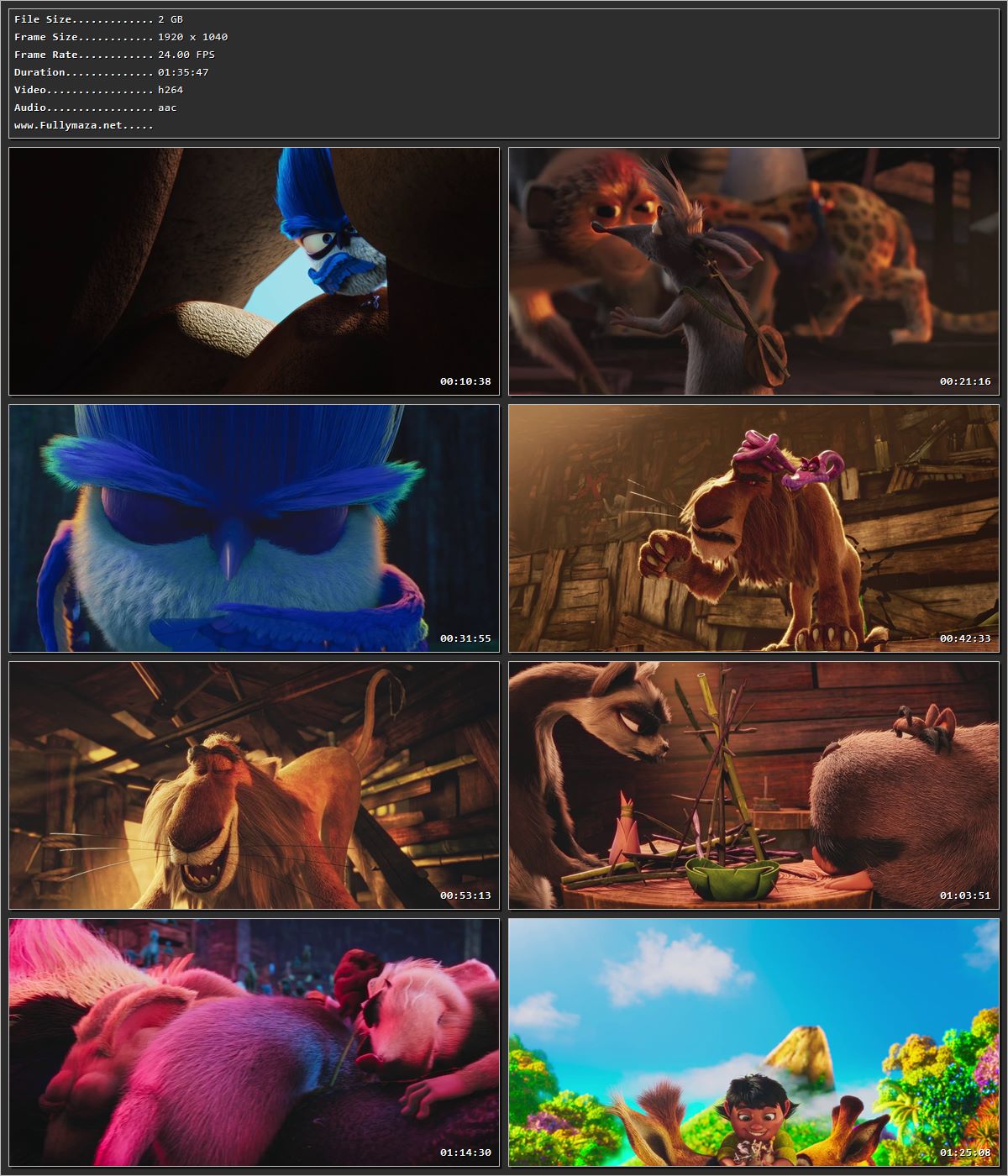Image resolution: width=1008 pixels, height=1176 pixels.
Task: Open the thumbnail stamped 01:14:30
Action: coord(254,1042)
